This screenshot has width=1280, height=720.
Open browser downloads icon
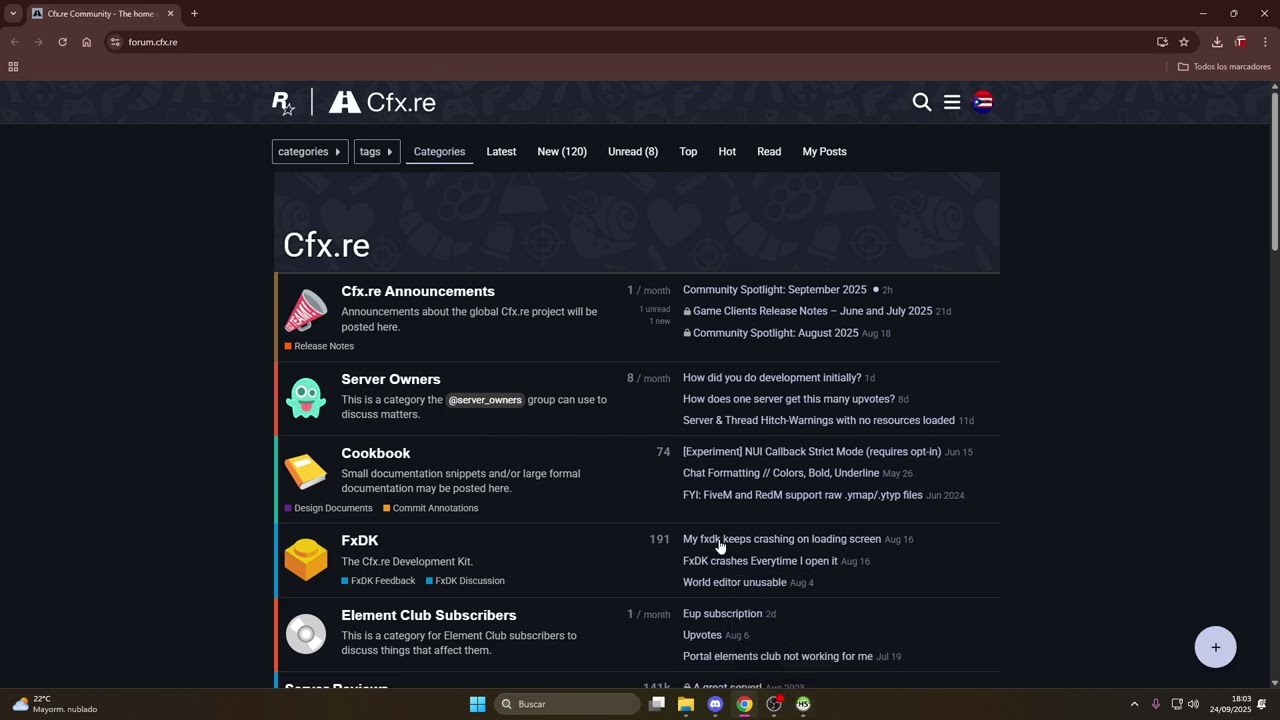[x=1217, y=42]
